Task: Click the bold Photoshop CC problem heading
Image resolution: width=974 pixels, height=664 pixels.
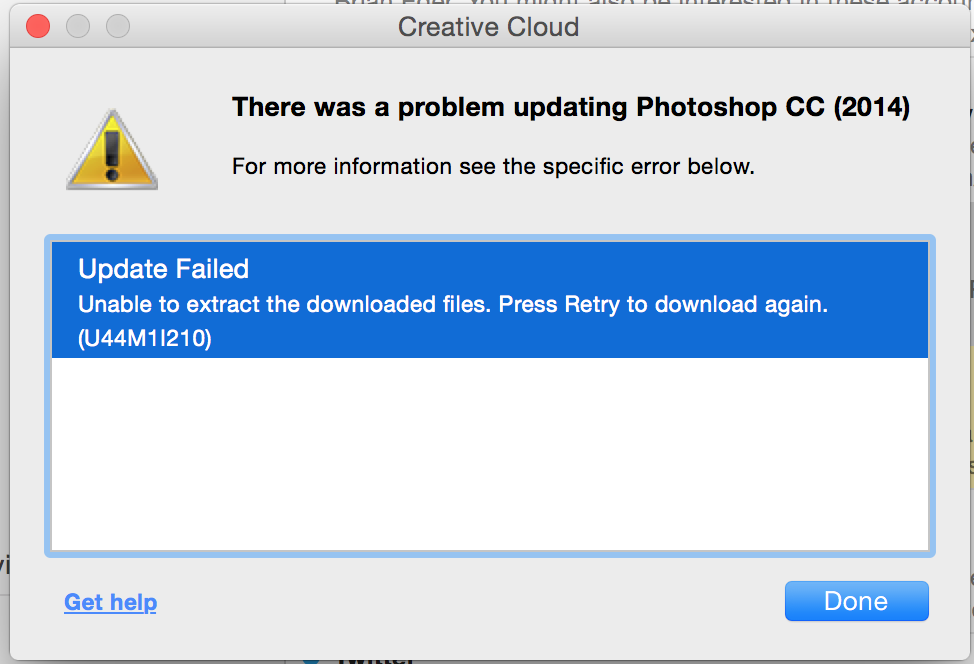Action: (570, 107)
